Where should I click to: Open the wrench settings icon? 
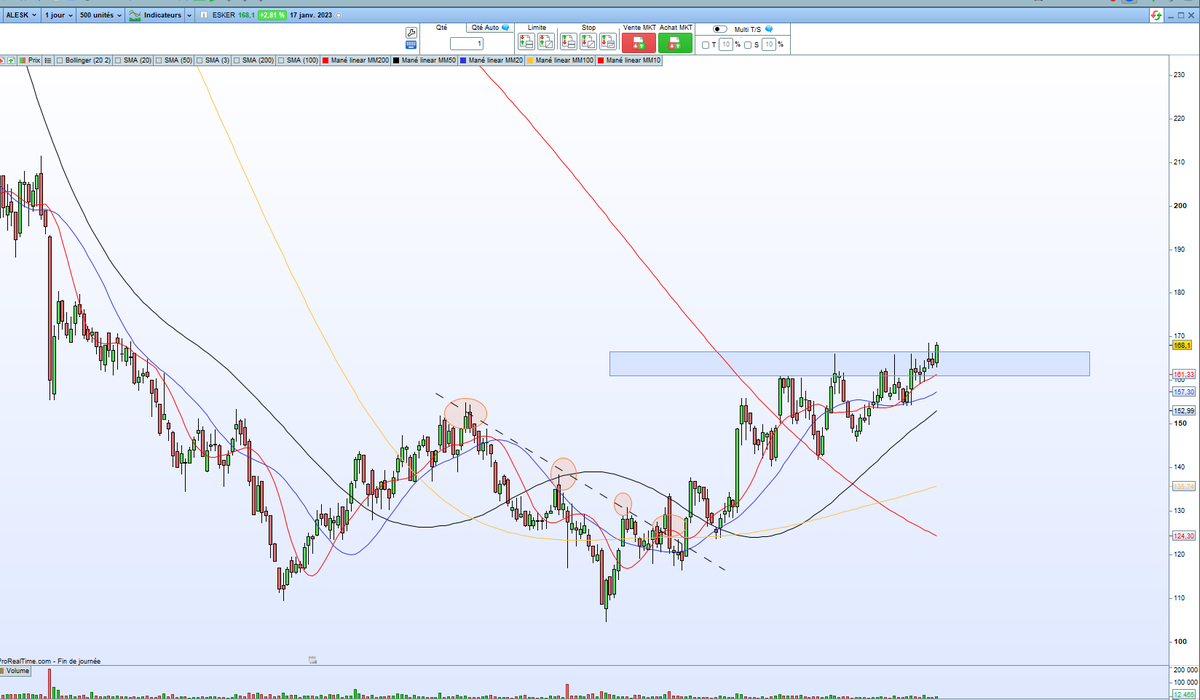(x=411, y=32)
